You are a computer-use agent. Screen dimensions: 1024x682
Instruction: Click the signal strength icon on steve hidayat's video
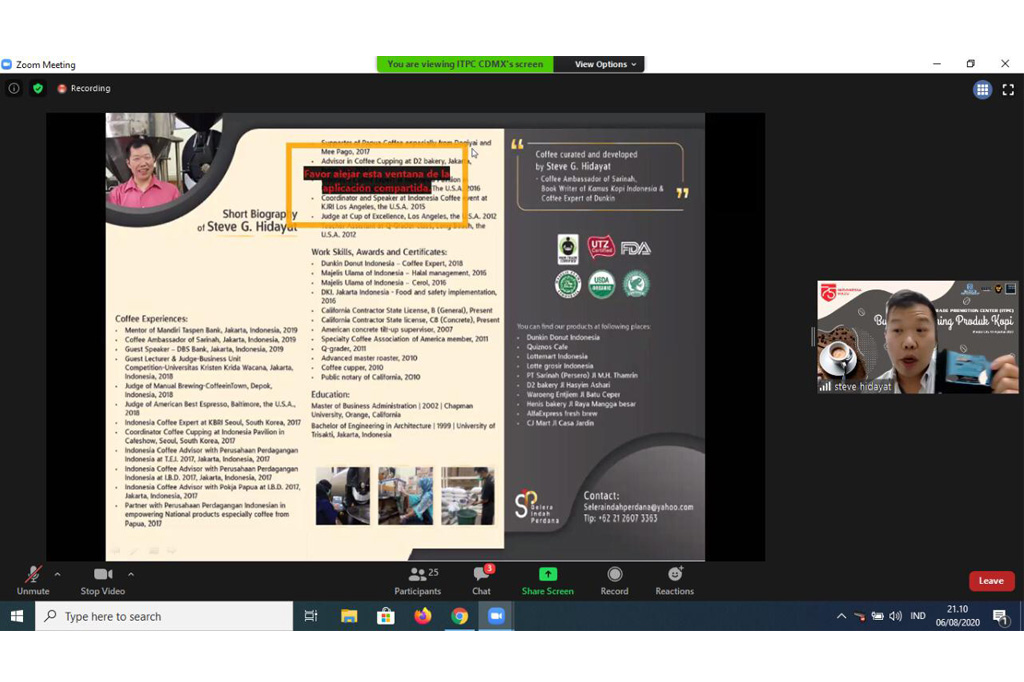825,386
